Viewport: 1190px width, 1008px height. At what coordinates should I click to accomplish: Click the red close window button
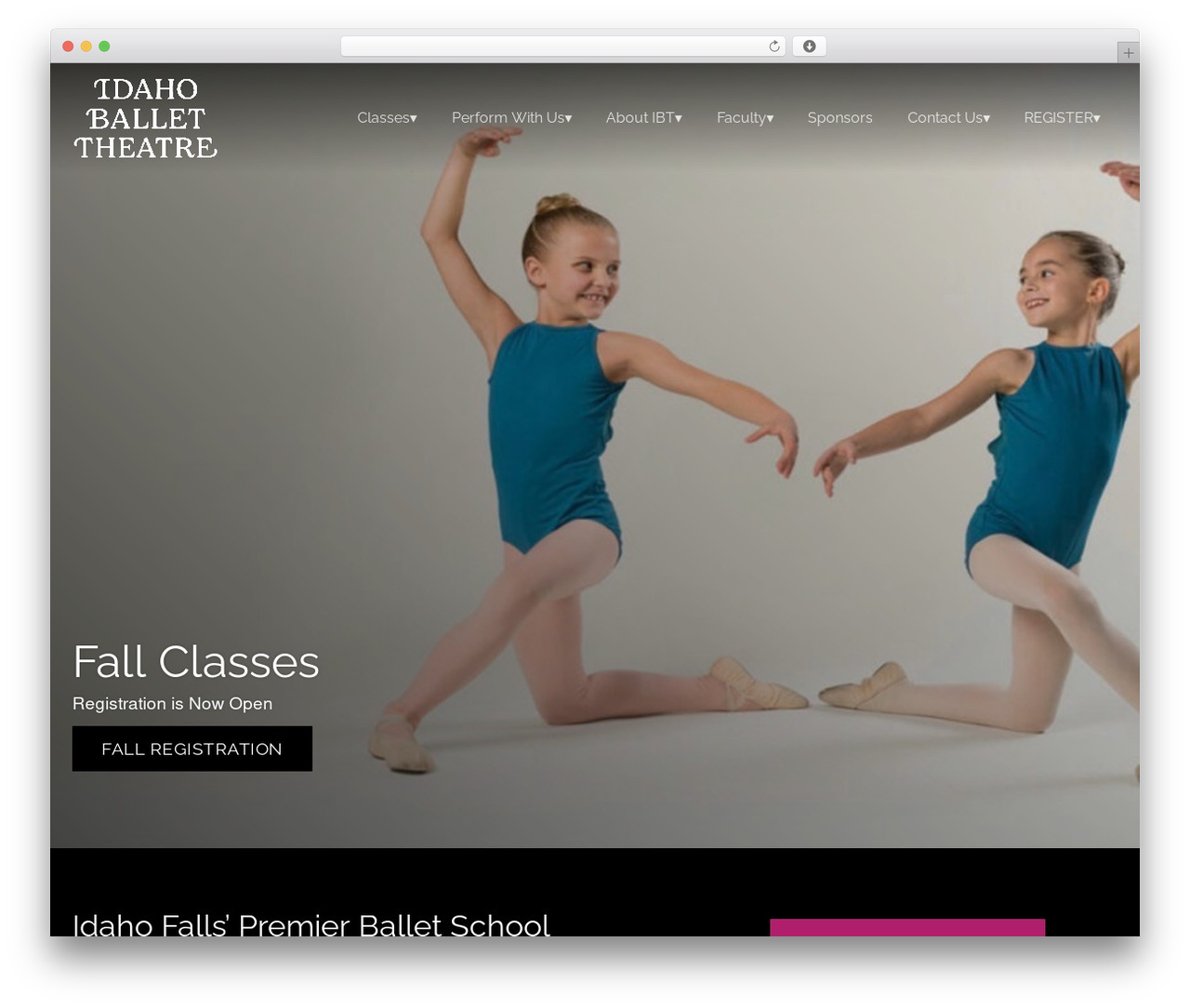pos(68,46)
